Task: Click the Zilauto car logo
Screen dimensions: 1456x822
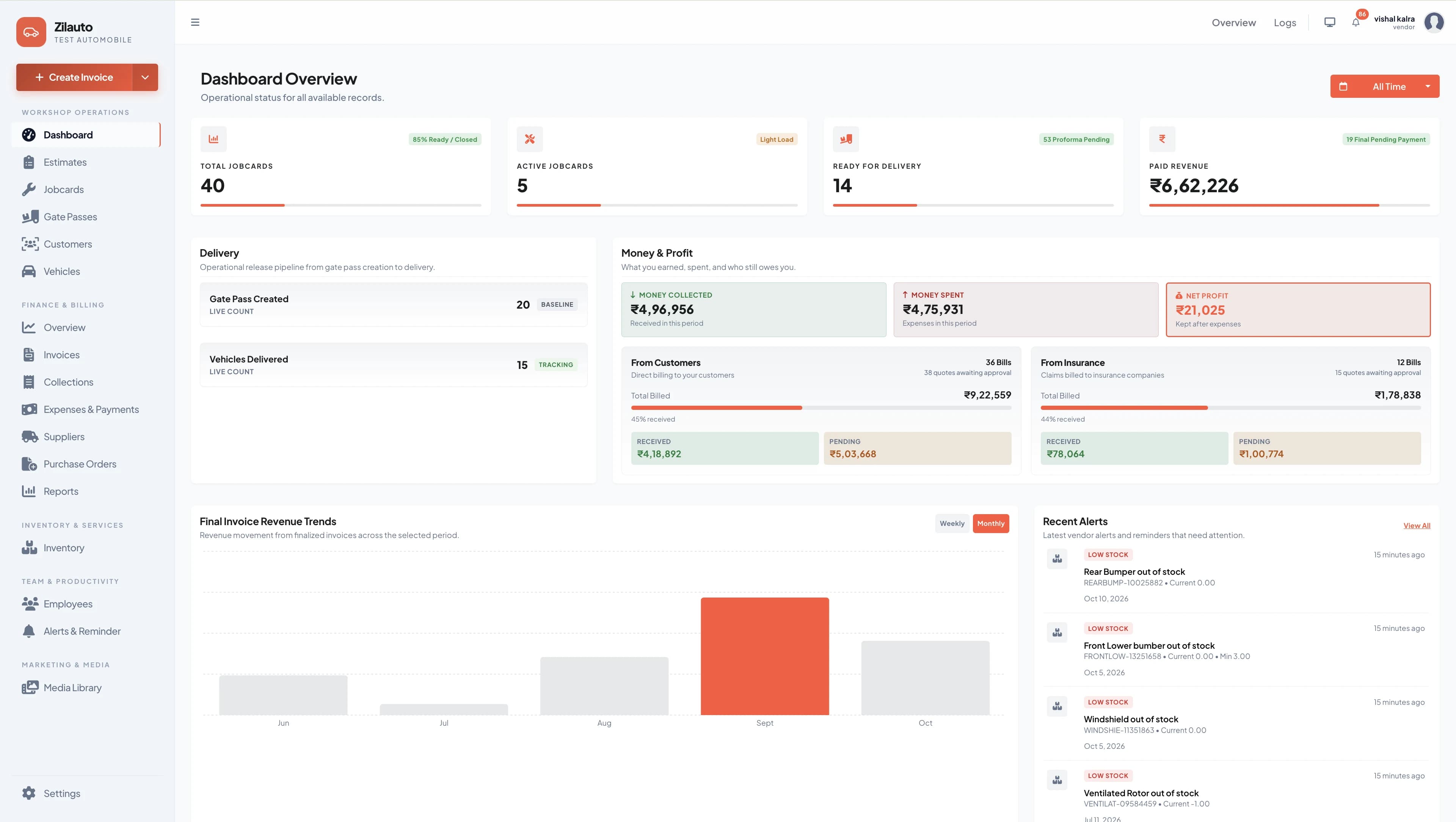Action: (x=31, y=32)
